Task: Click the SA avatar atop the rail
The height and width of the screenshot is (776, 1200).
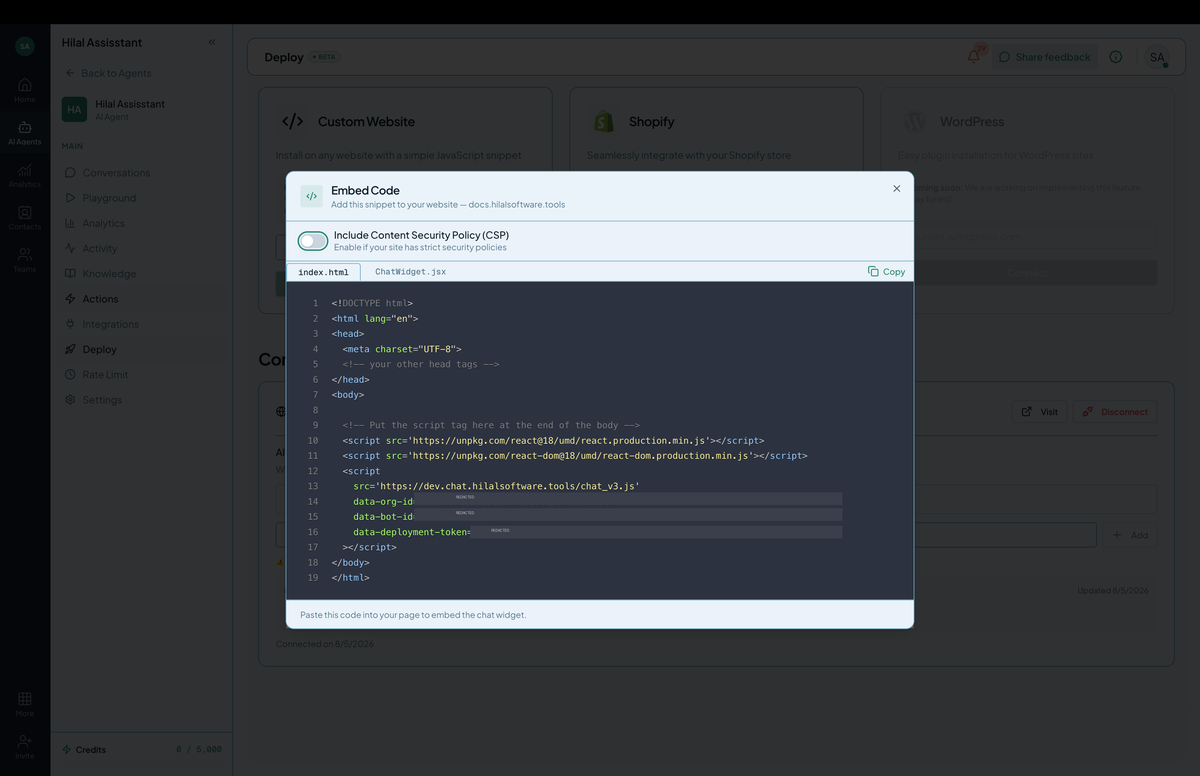Action: pyautogui.click(x=25, y=46)
